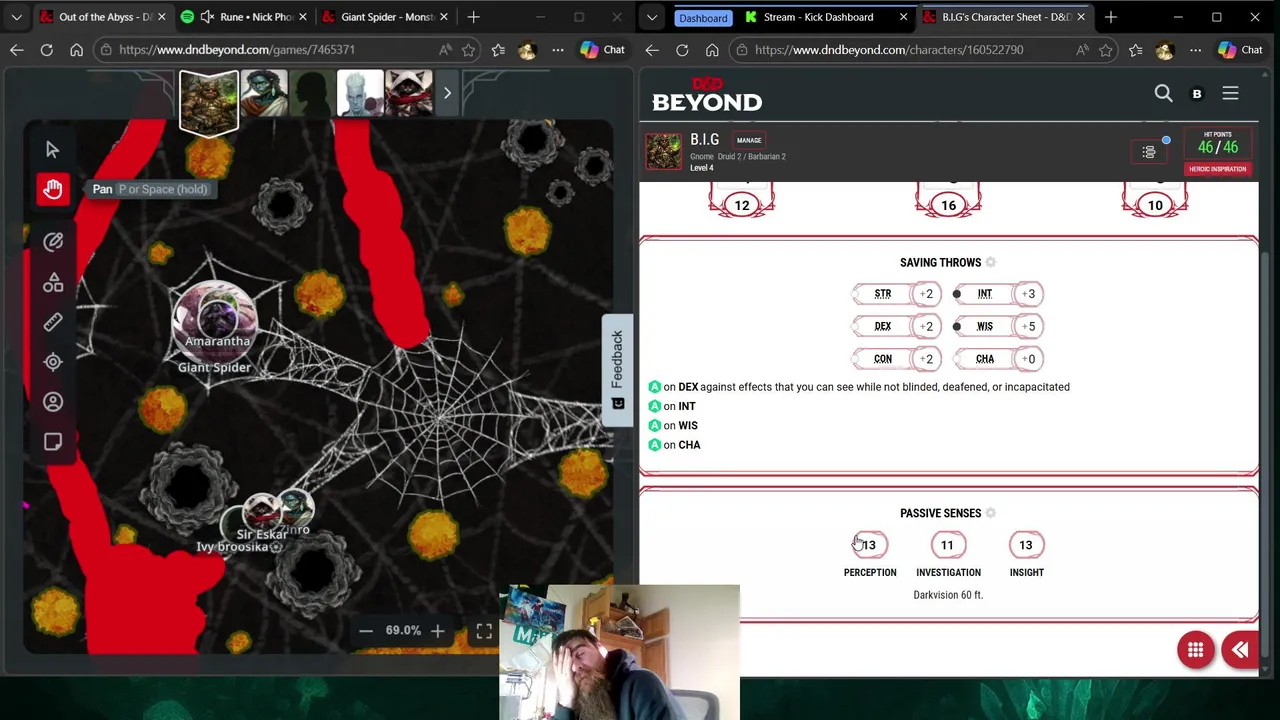Open the token person icon tool
1280x720 pixels.
[x=53, y=402]
